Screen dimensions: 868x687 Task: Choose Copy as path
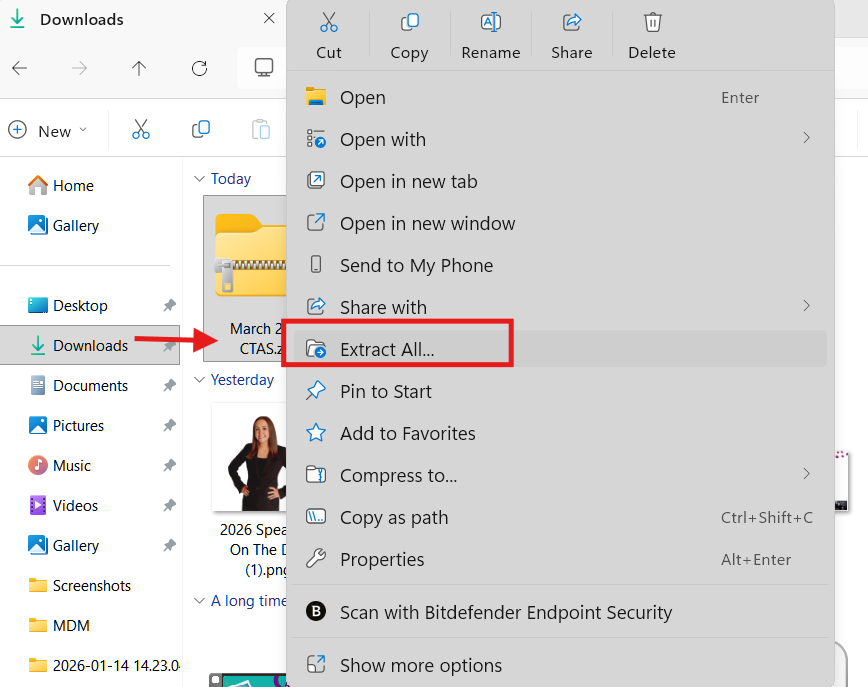click(394, 517)
